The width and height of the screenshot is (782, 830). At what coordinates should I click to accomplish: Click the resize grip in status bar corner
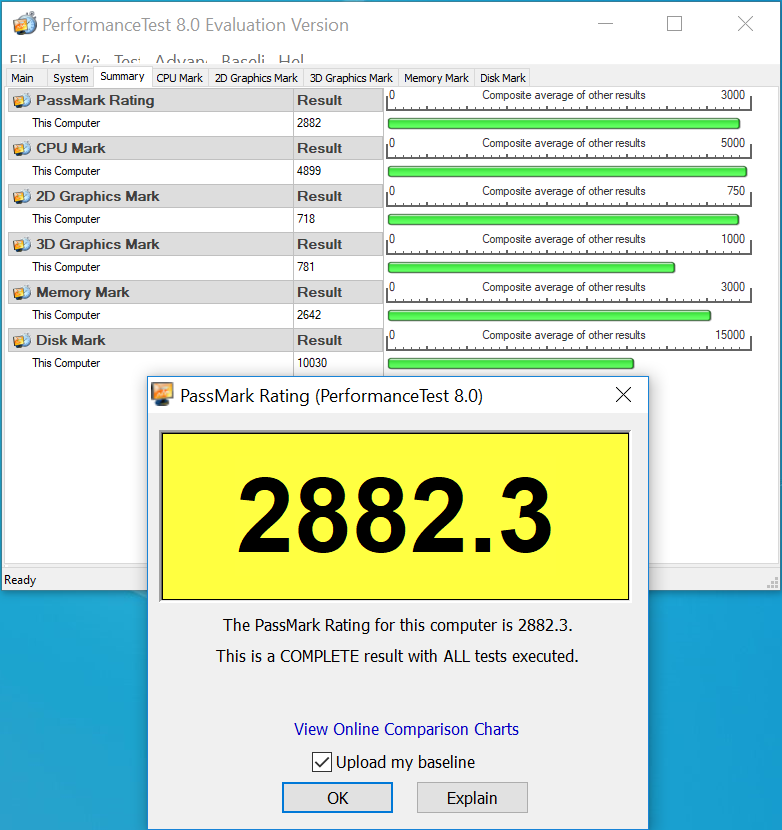click(772, 583)
